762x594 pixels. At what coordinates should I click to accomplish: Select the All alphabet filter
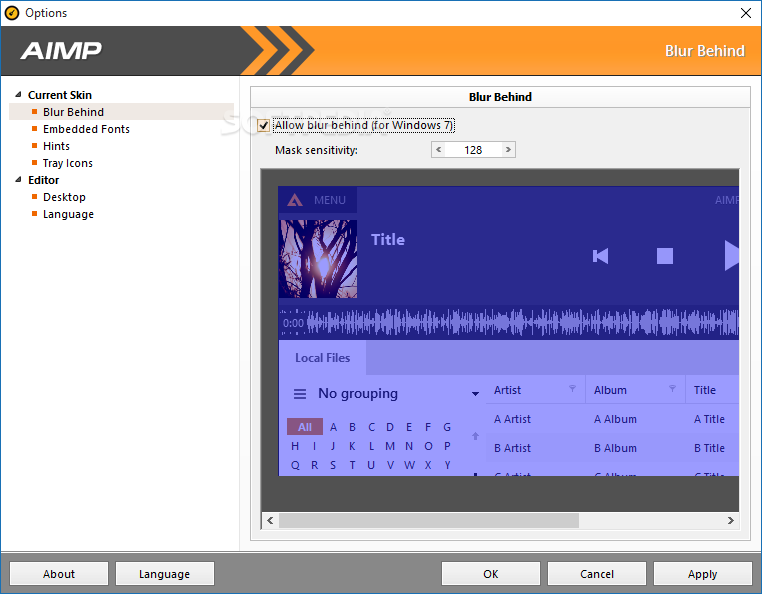305,427
